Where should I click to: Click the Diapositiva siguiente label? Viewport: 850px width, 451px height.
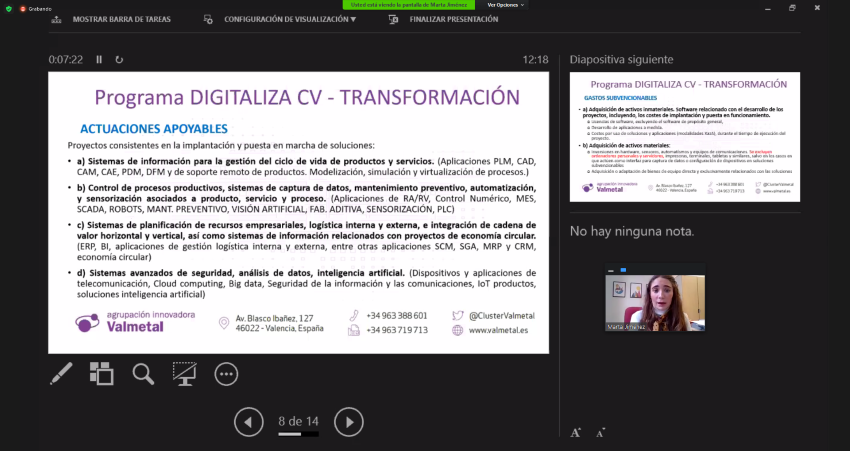click(621, 60)
